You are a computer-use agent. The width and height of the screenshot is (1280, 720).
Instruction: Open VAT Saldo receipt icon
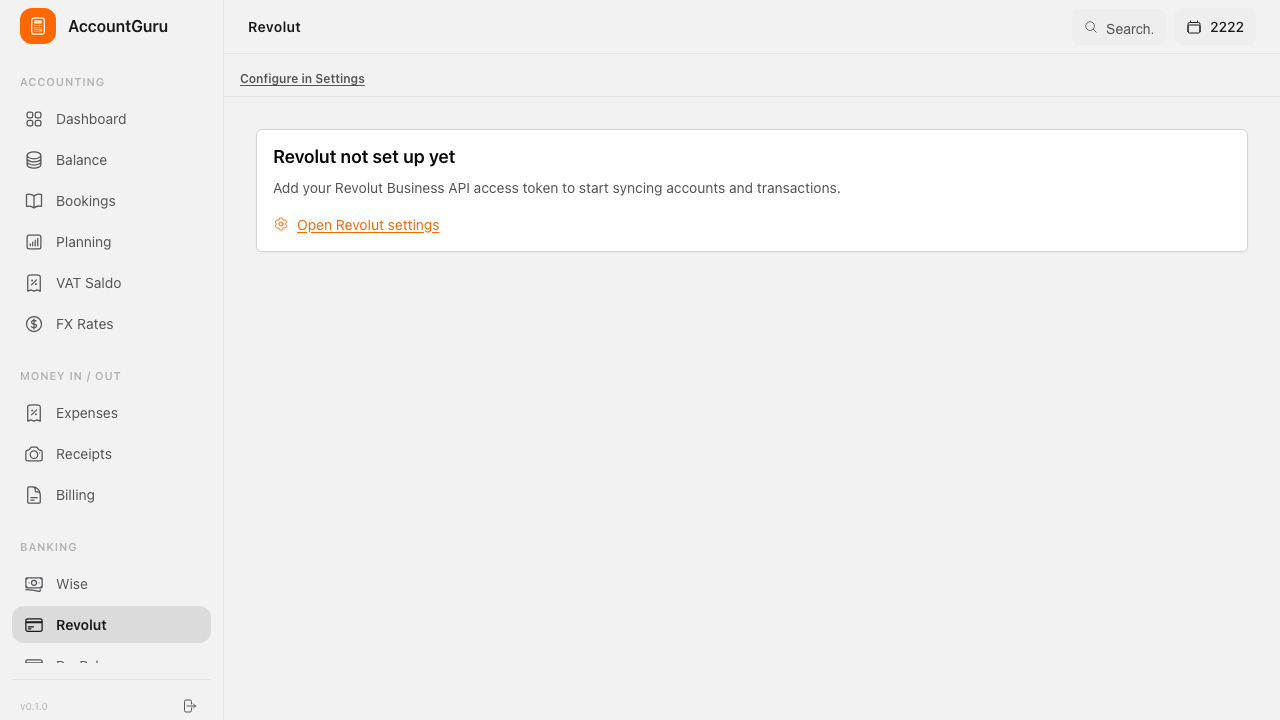click(34, 283)
